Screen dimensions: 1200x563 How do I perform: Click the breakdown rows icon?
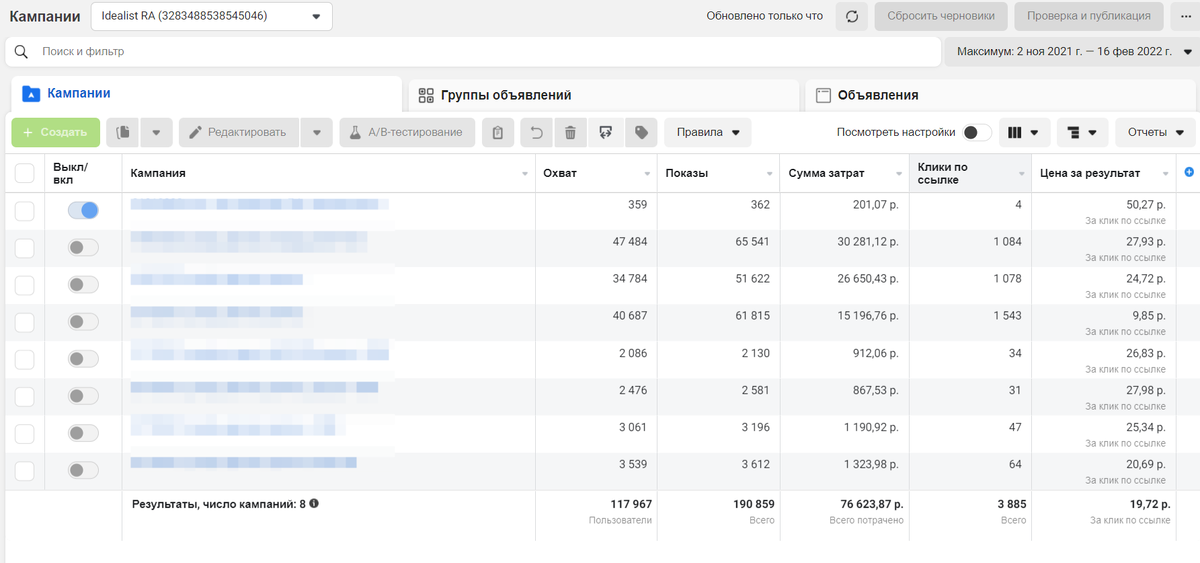pyautogui.click(x=1076, y=132)
